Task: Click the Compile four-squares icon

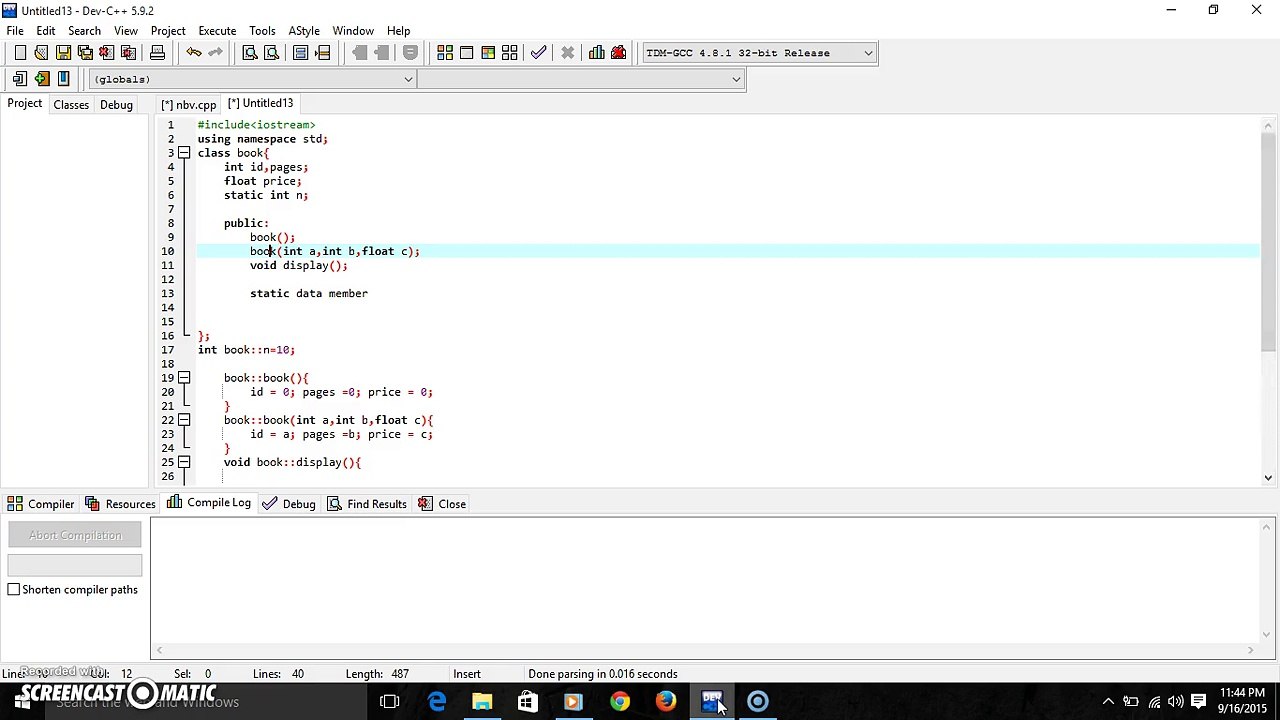Action: tap(445, 52)
